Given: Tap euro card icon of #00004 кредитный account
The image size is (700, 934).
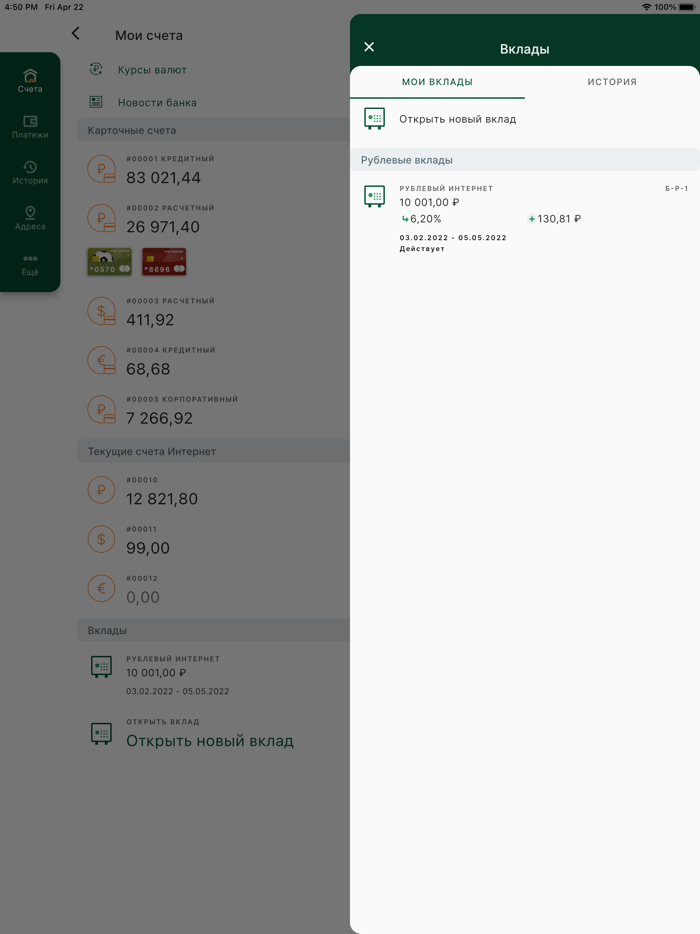Looking at the screenshot, I should coord(101,360).
